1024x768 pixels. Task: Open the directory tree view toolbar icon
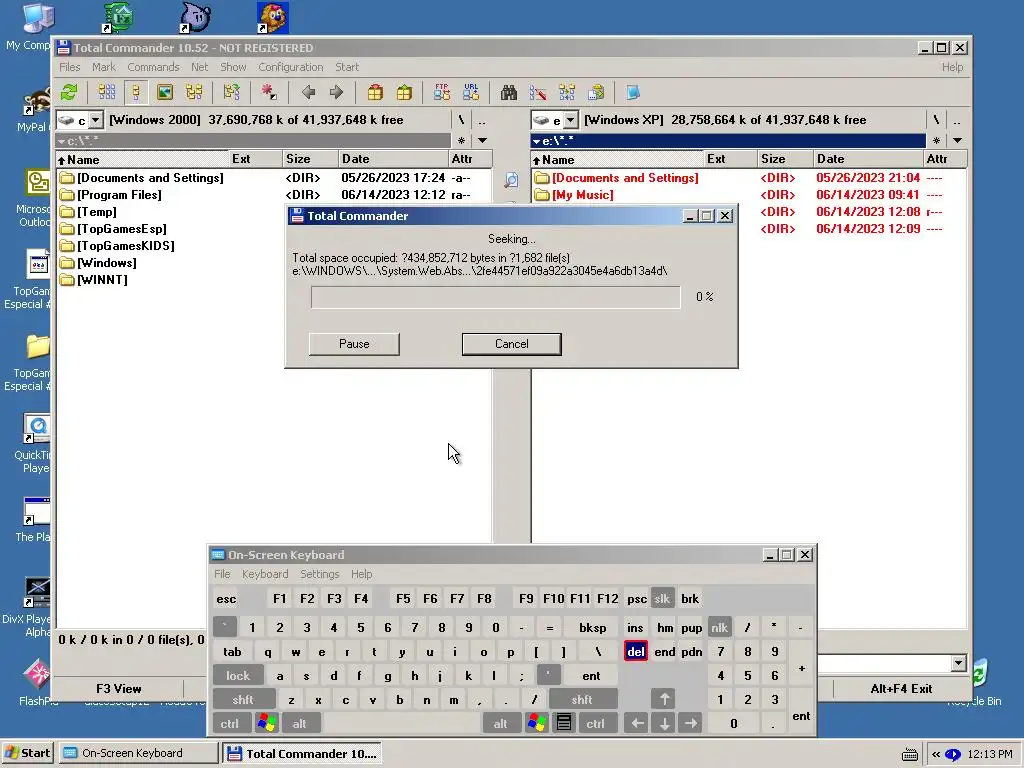click(x=194, y=93)
